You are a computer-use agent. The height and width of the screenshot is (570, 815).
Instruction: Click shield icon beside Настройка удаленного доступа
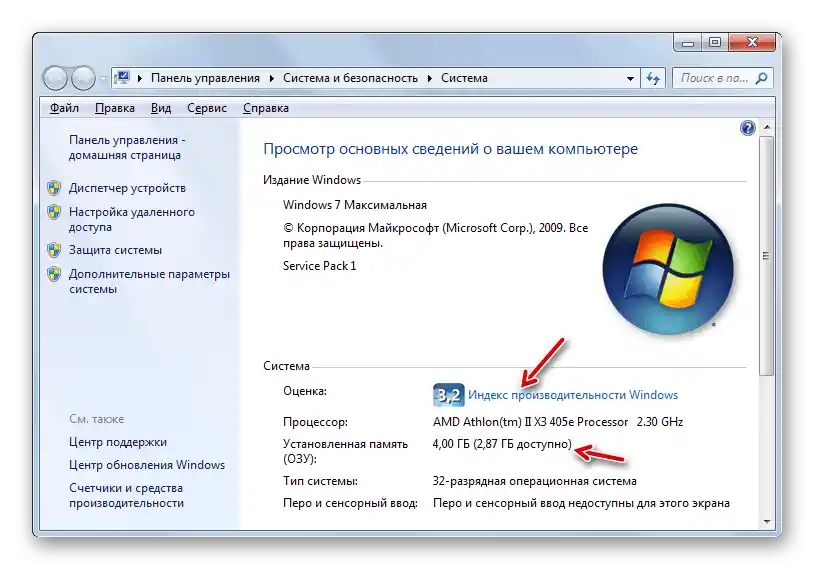pos(54,211)
